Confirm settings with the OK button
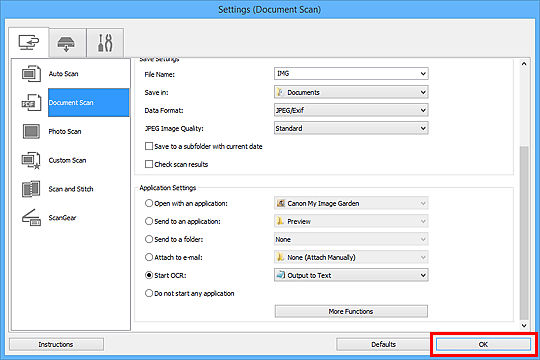Image resolution: width=540 pixels, height=360 pixels. click(x=483, y=344)
